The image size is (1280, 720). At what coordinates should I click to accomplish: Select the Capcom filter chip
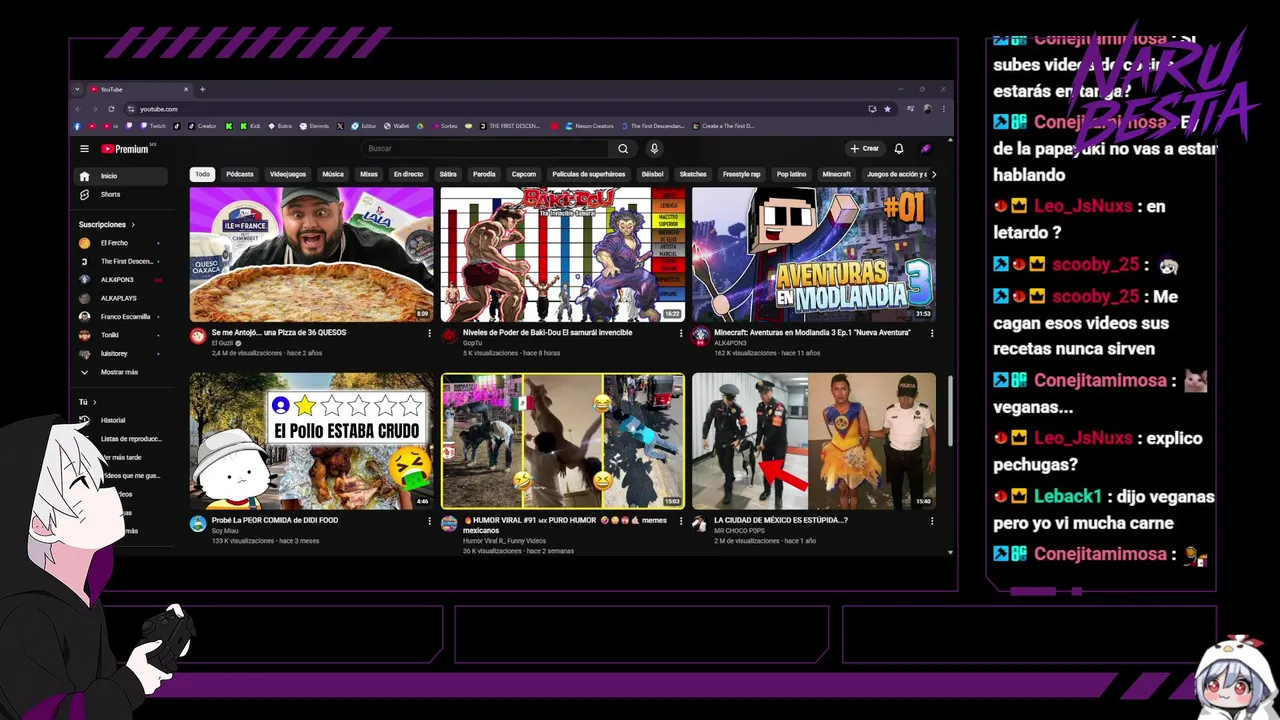524,174
